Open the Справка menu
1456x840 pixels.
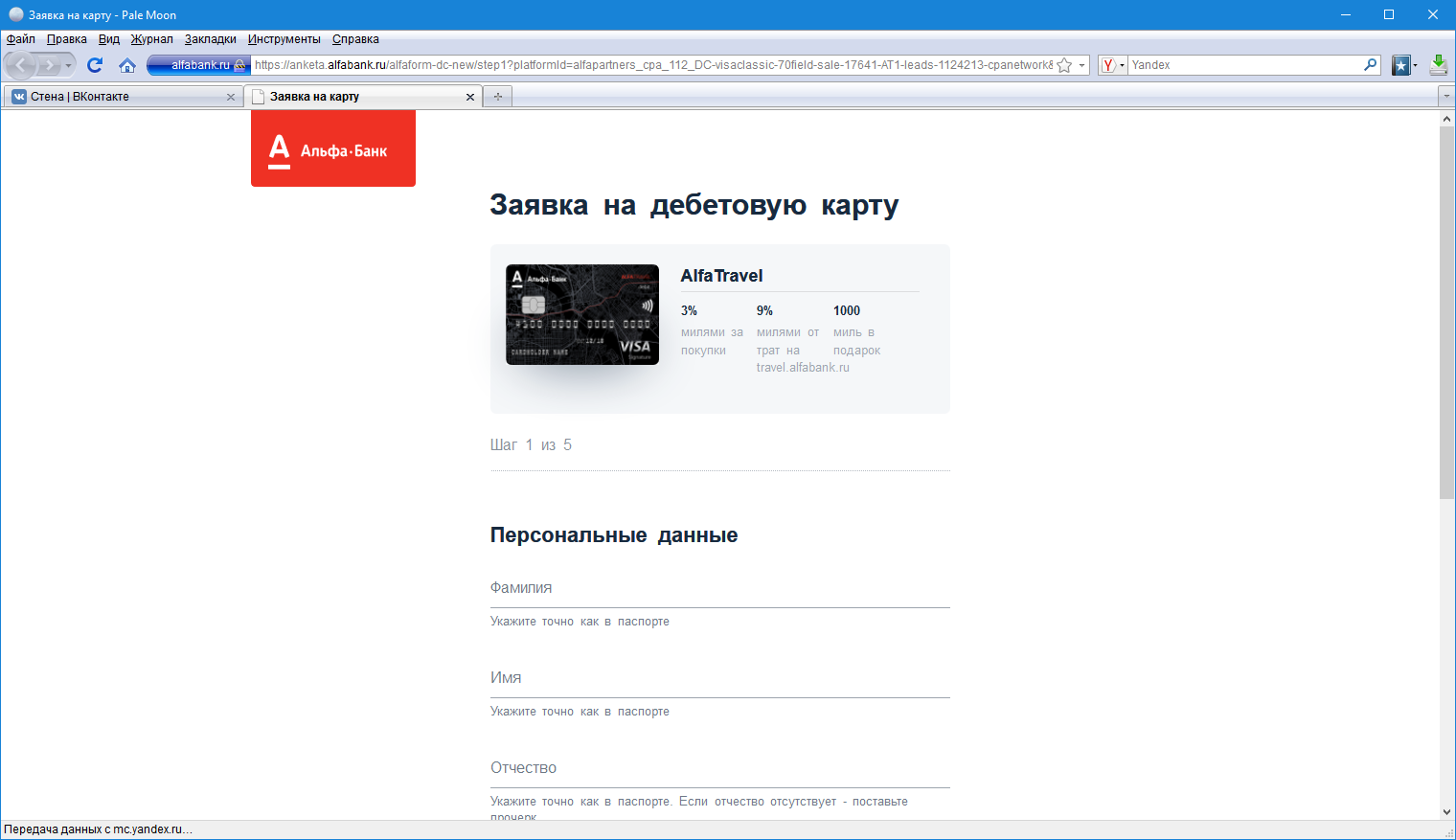click(355, 39)
